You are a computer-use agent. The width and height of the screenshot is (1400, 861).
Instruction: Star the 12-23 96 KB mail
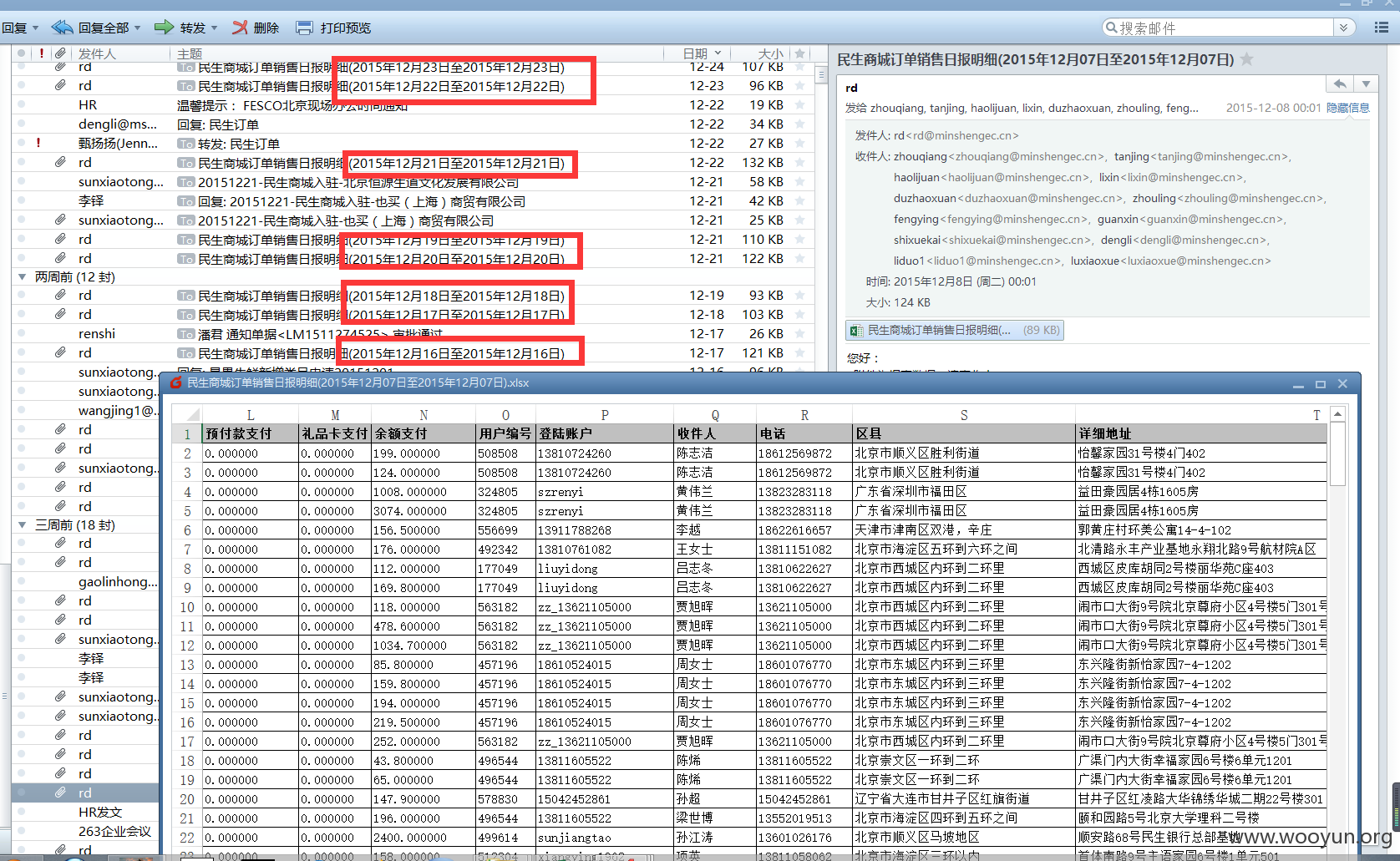(x=800, y=86)
